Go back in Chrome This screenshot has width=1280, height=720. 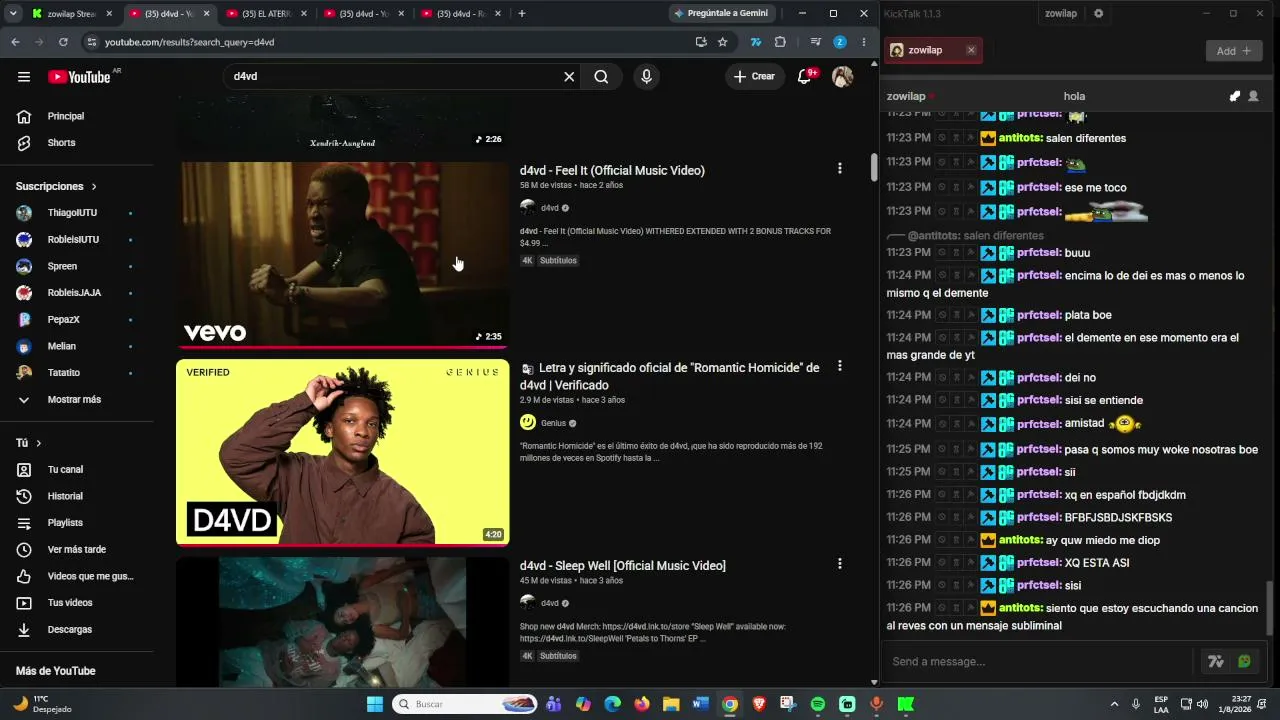(15, 42)
